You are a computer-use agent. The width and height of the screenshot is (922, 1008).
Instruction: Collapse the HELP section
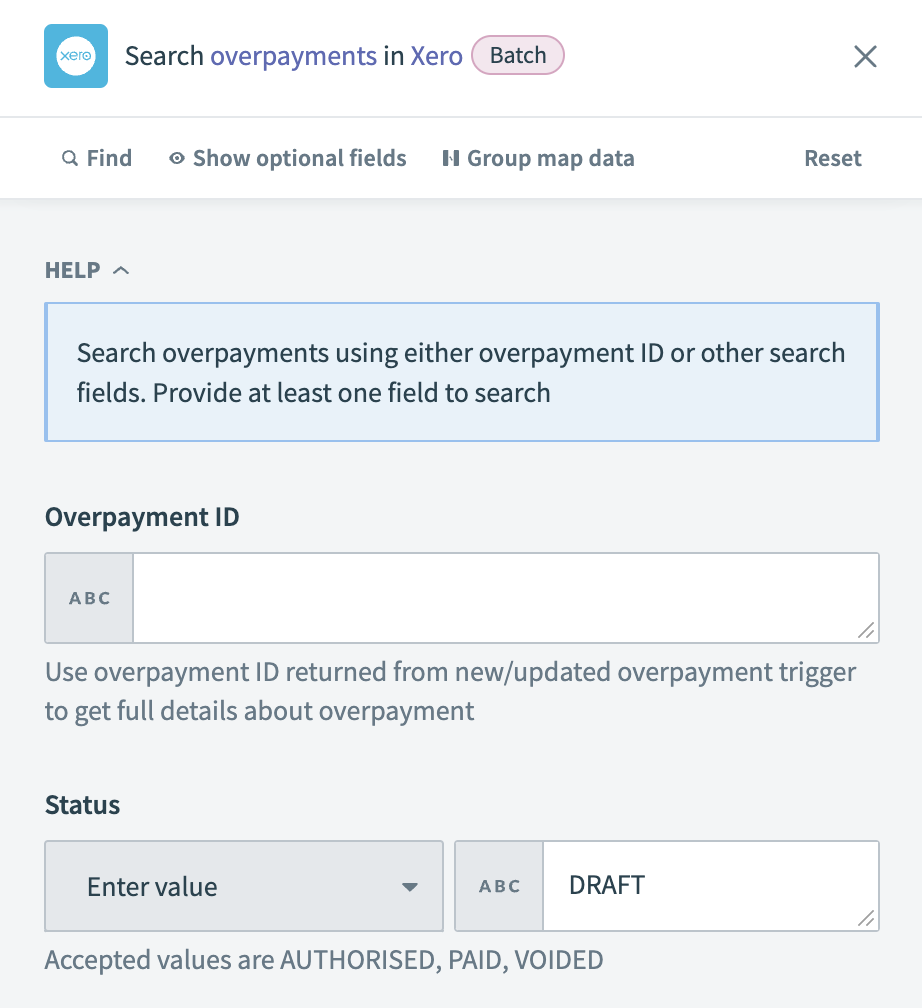121,269
